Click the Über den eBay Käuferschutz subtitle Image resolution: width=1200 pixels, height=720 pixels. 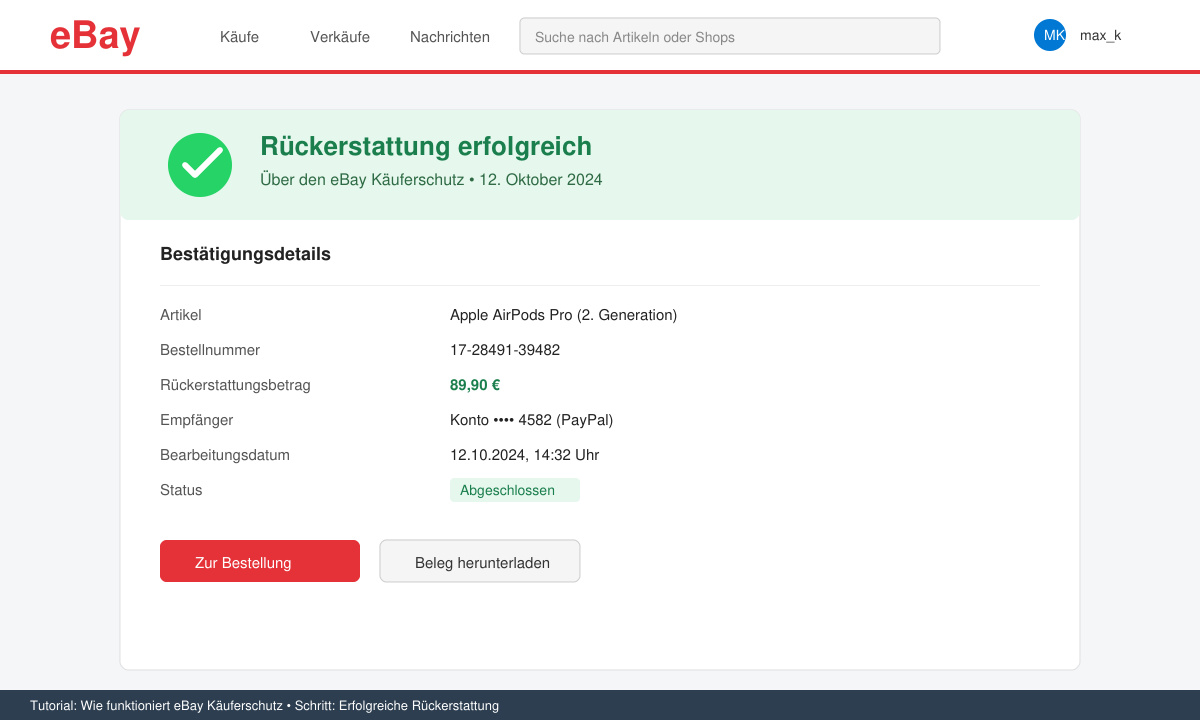click(431, 180)
